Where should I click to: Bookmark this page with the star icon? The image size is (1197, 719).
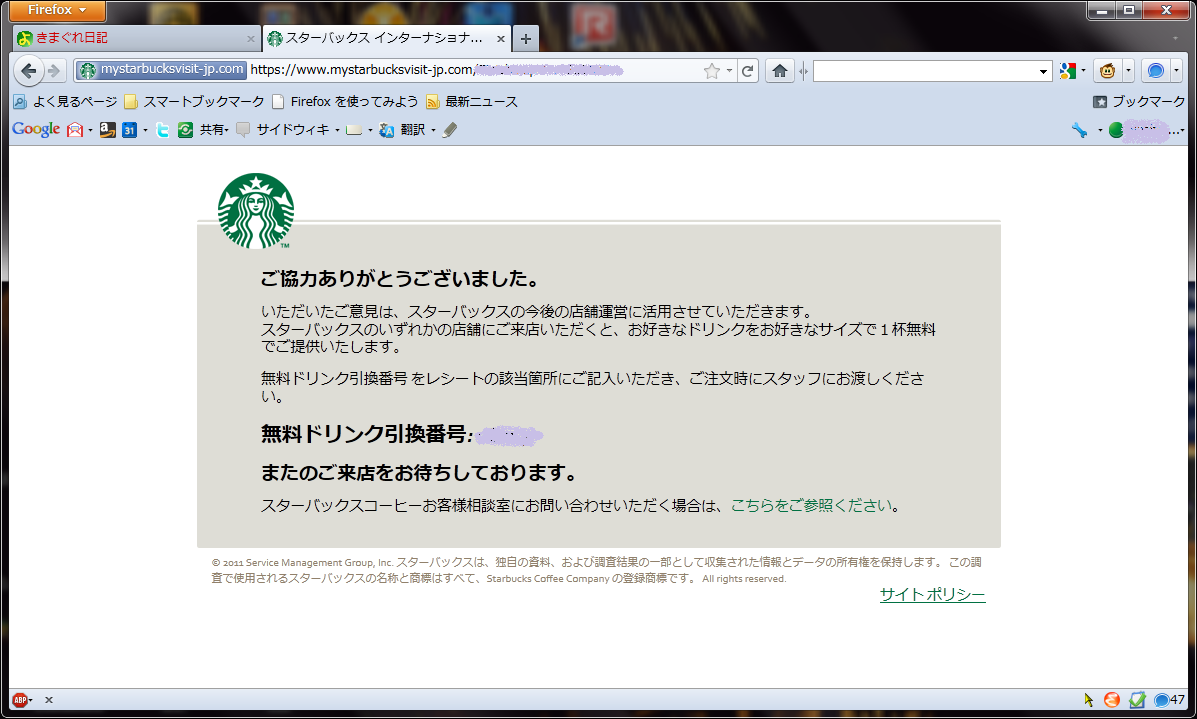point(711,71)
